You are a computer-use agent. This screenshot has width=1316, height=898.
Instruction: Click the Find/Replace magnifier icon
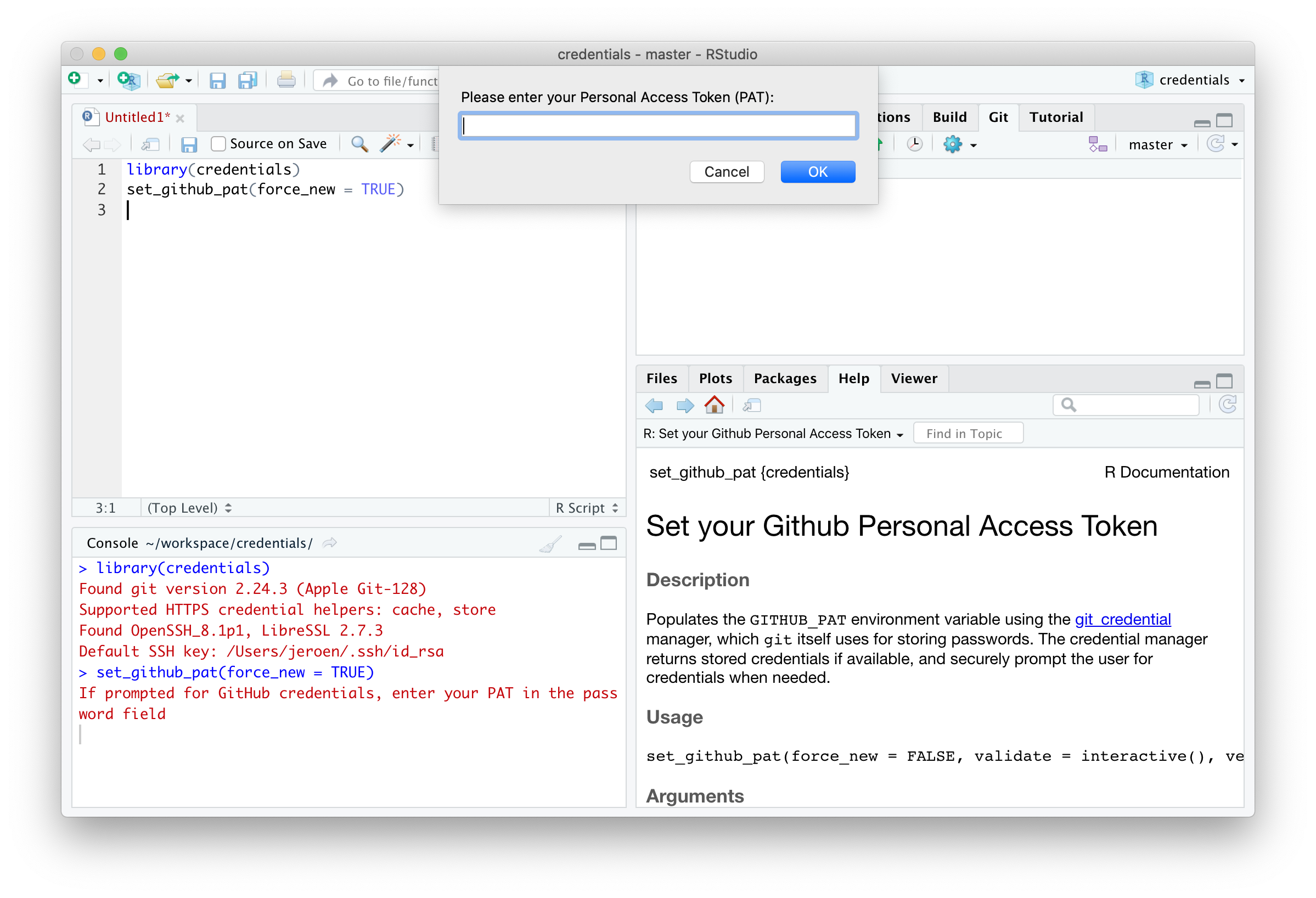click(x=359, y=144)
